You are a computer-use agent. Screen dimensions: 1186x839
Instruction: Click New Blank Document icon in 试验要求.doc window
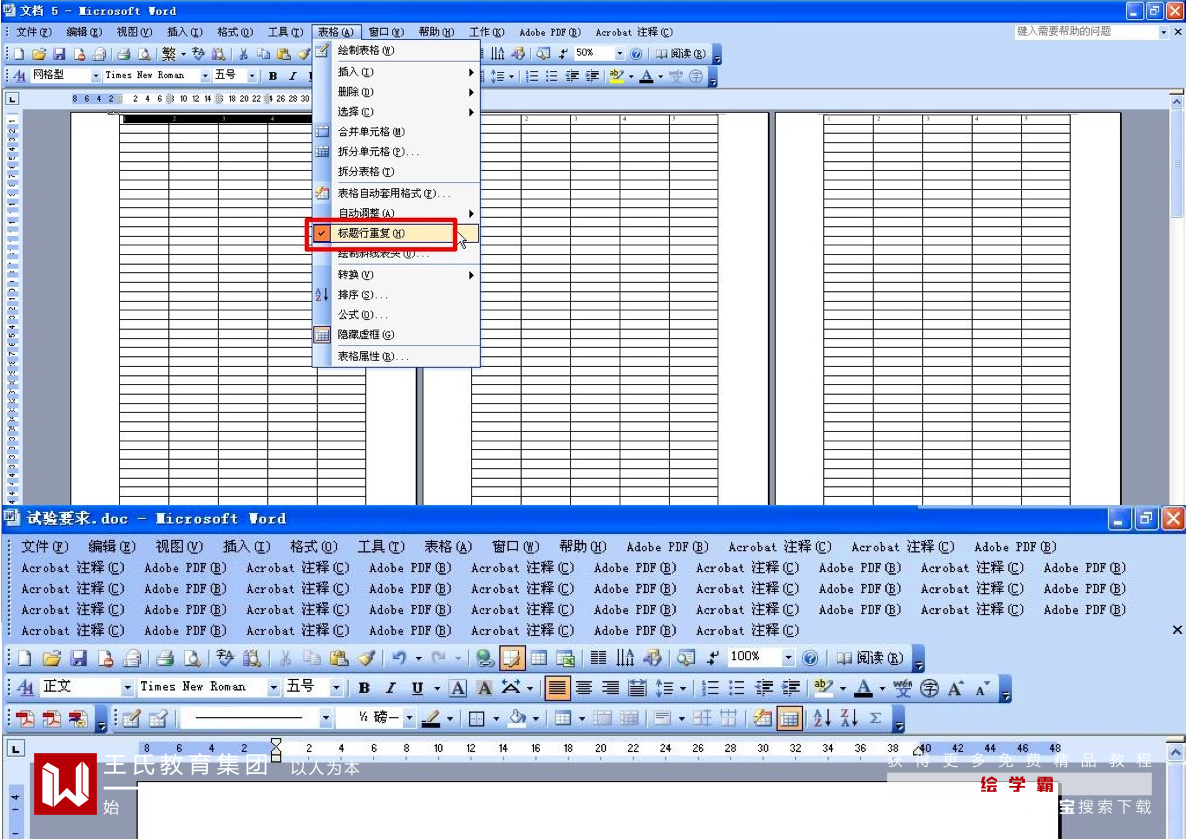24,658
